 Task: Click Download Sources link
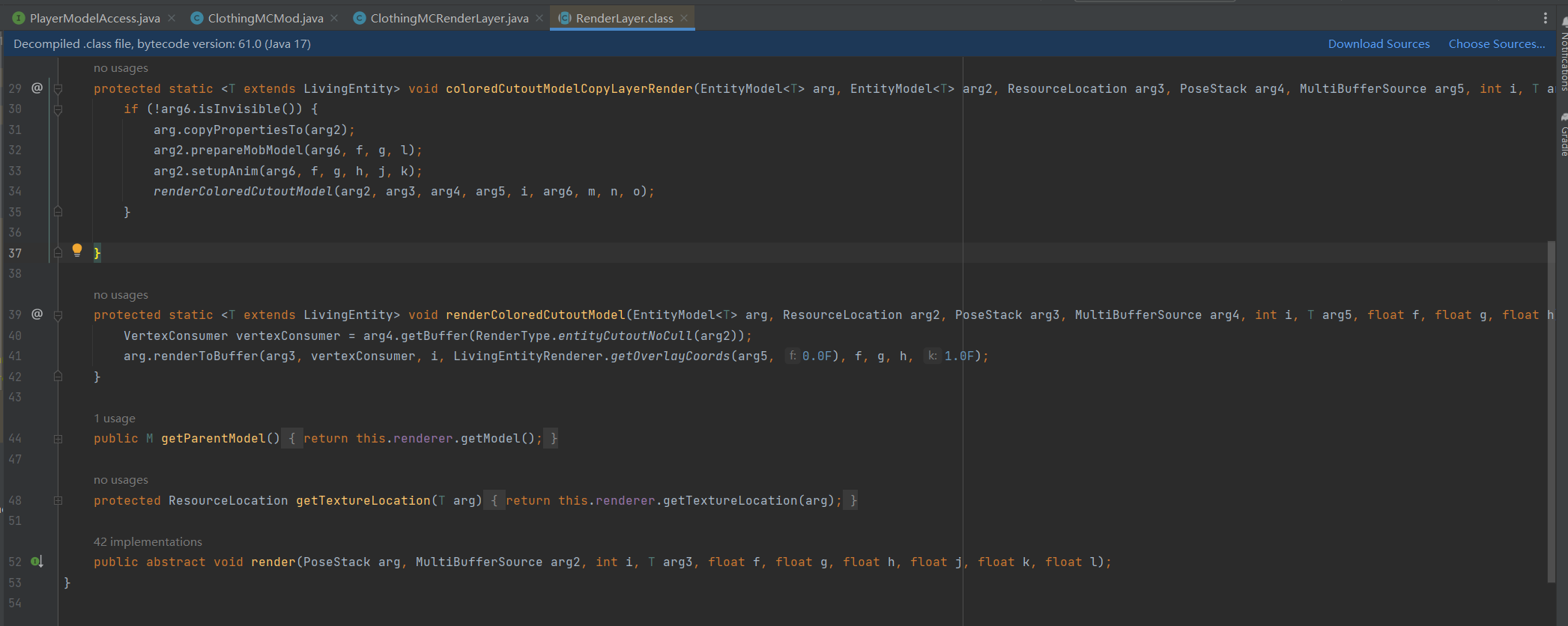[1378, 44]
